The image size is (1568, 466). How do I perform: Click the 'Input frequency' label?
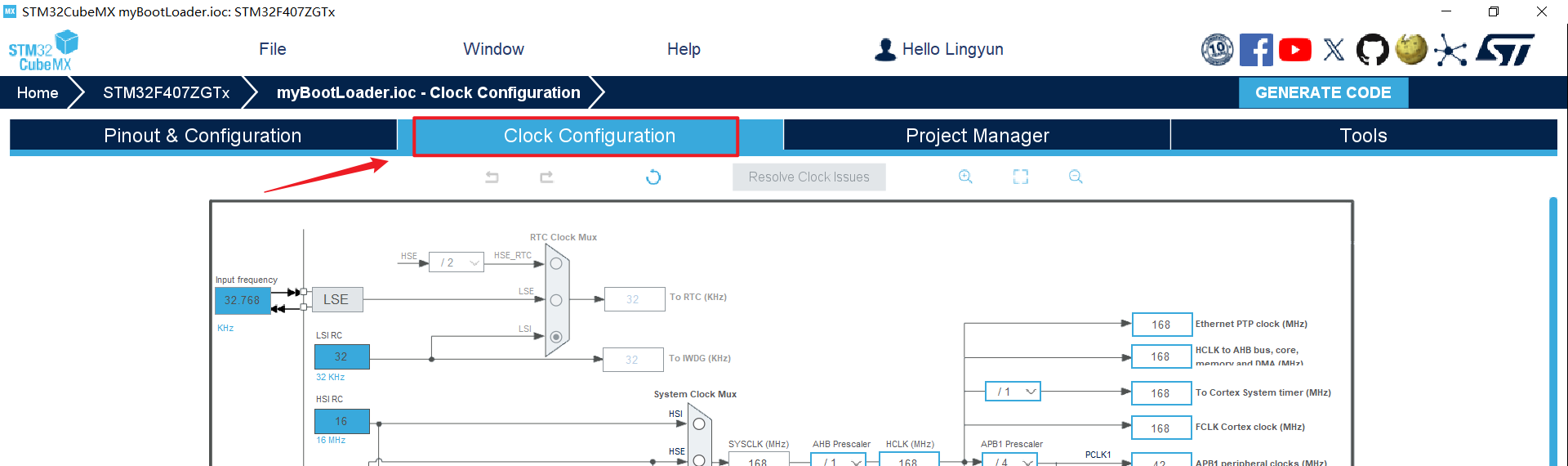247,280
